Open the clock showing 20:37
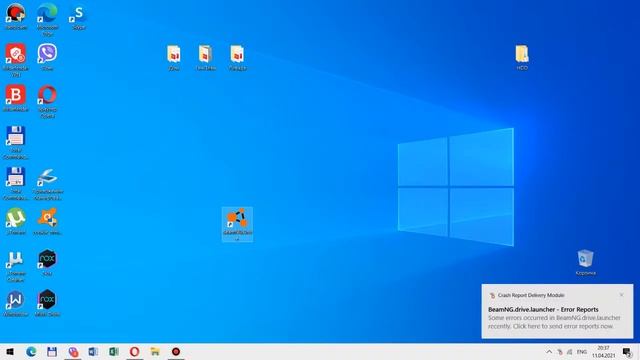 click(604, 352)
